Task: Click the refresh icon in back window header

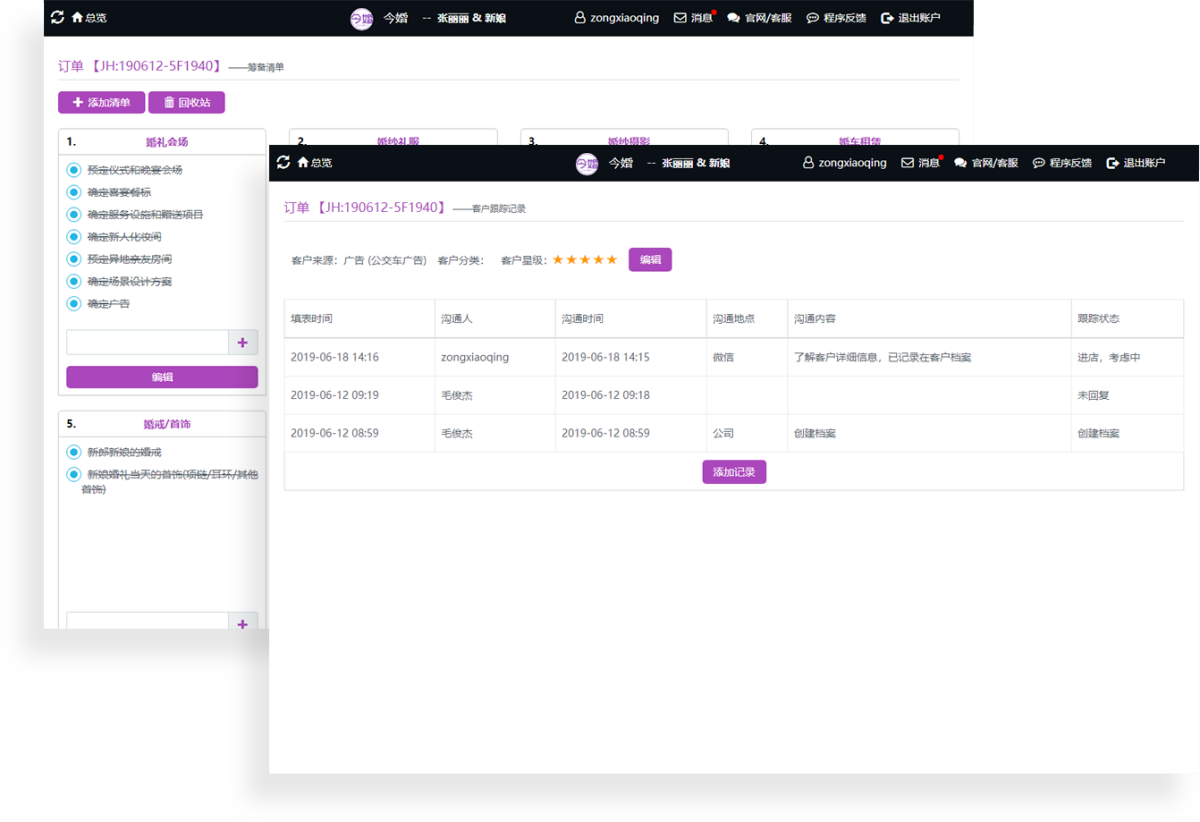Action: coord(57,17)
